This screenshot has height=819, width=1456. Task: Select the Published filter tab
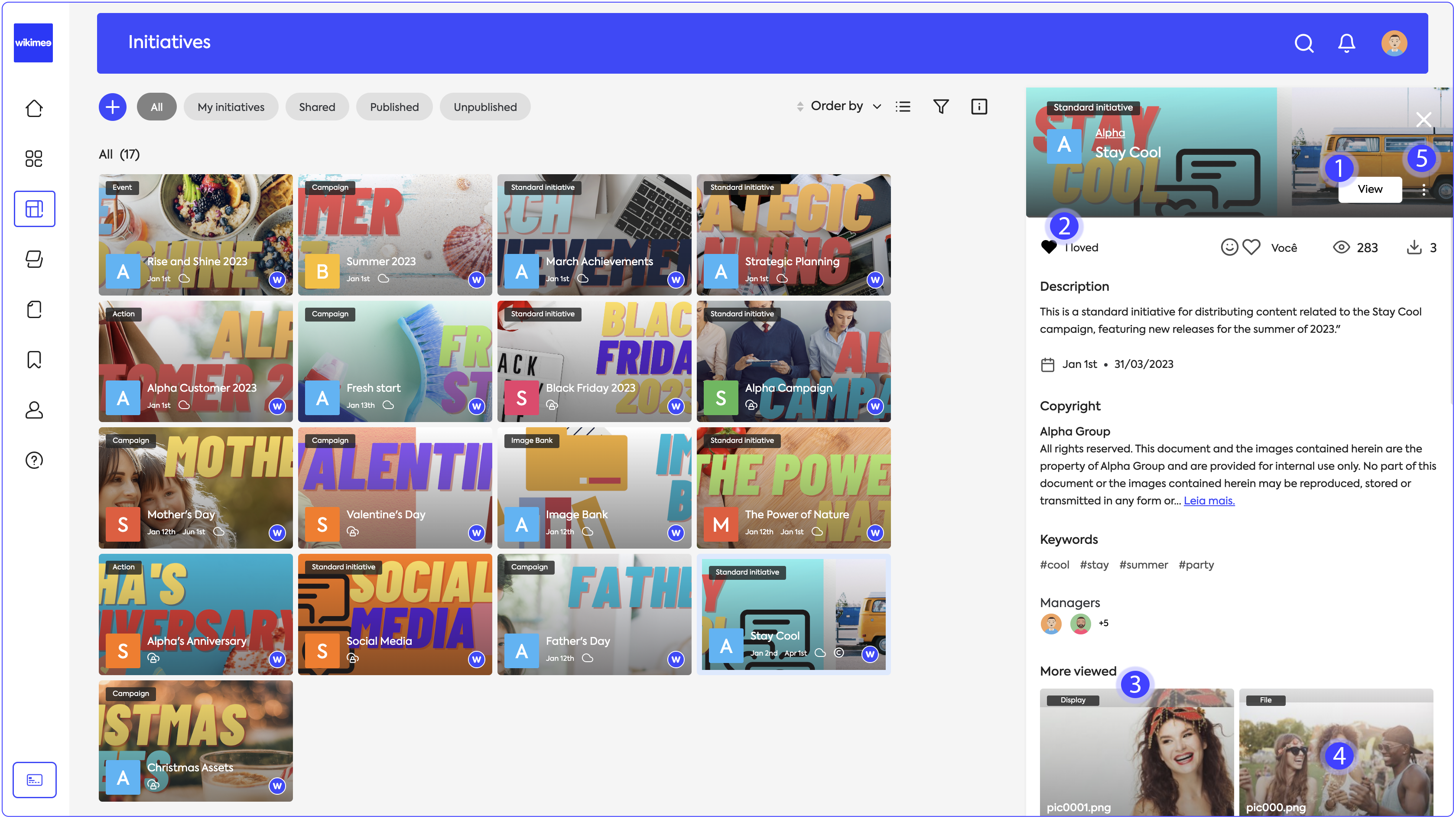point(394,107)
